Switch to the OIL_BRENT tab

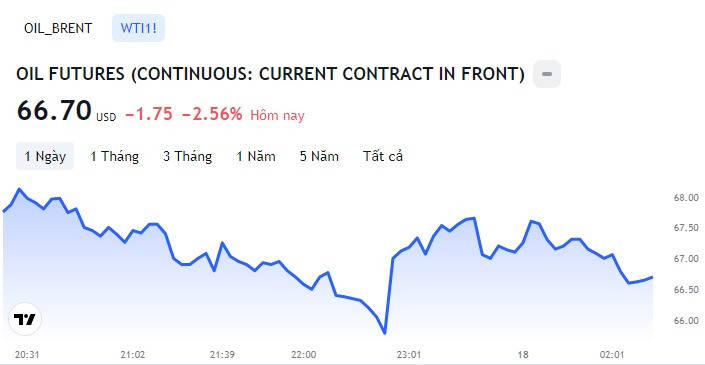click(x=58, y=28)
